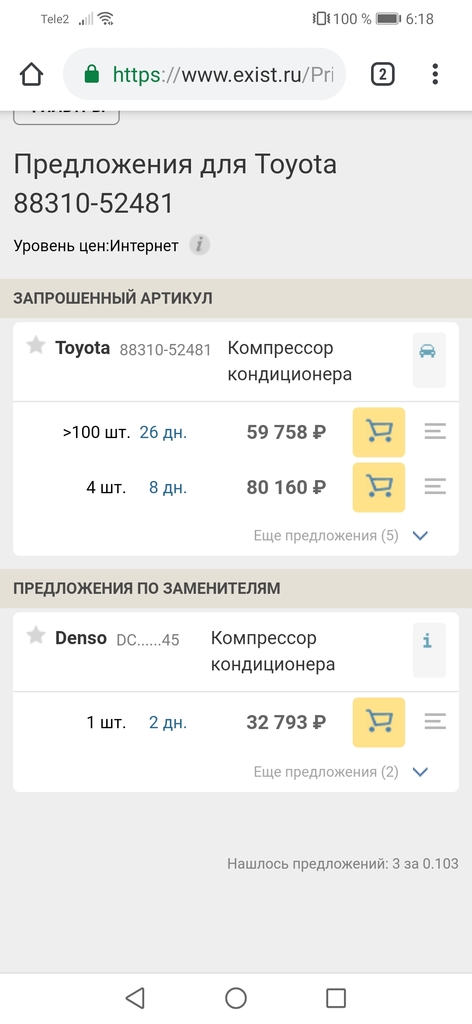The width and height of the screenshot is (472, 1024).
Task: Open details menu for the 32 793 ₽ offer
Action: (x=435, y=722)
